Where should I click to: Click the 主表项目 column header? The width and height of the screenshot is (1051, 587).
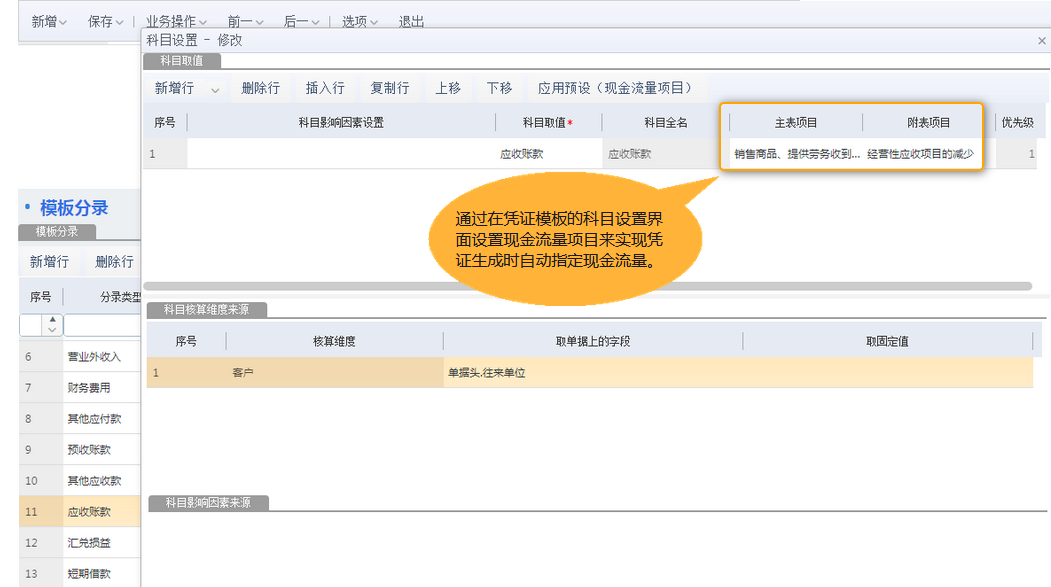pos(796,123)
